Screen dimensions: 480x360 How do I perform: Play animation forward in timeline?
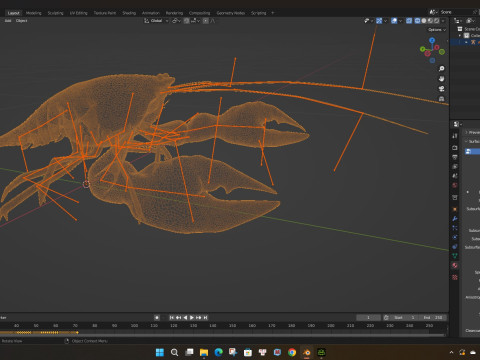[192, 318]
